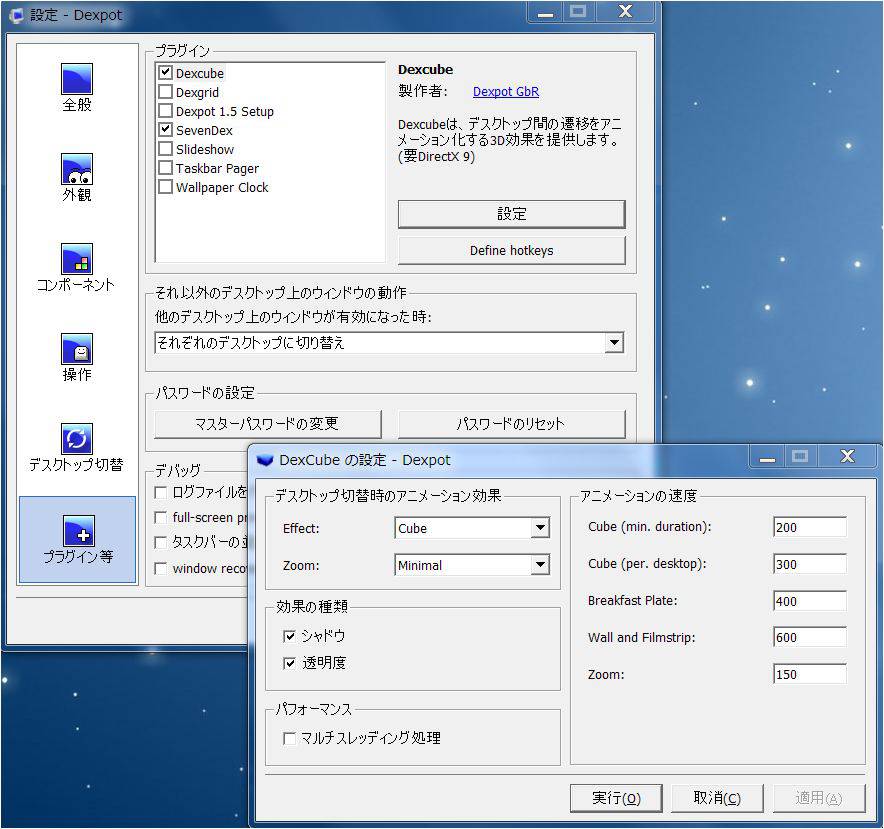Toggle the シャドウ (shadow) effect checkbox
This screenshot has height=829, width=884.
click(x=289, y=637)
